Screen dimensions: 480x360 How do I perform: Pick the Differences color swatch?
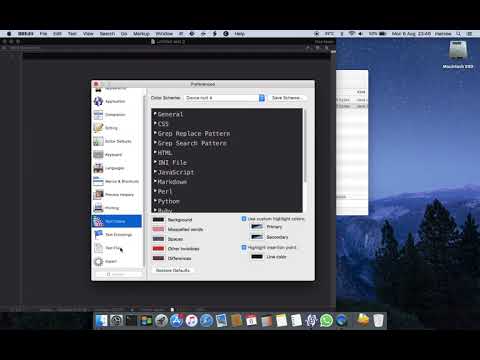[158, 258]
